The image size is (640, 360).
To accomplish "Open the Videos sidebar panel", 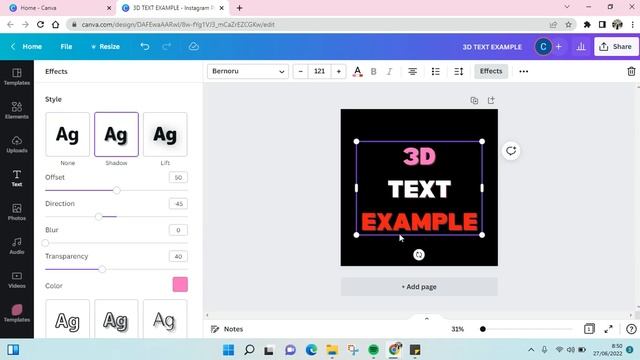I will pos(17,280).
